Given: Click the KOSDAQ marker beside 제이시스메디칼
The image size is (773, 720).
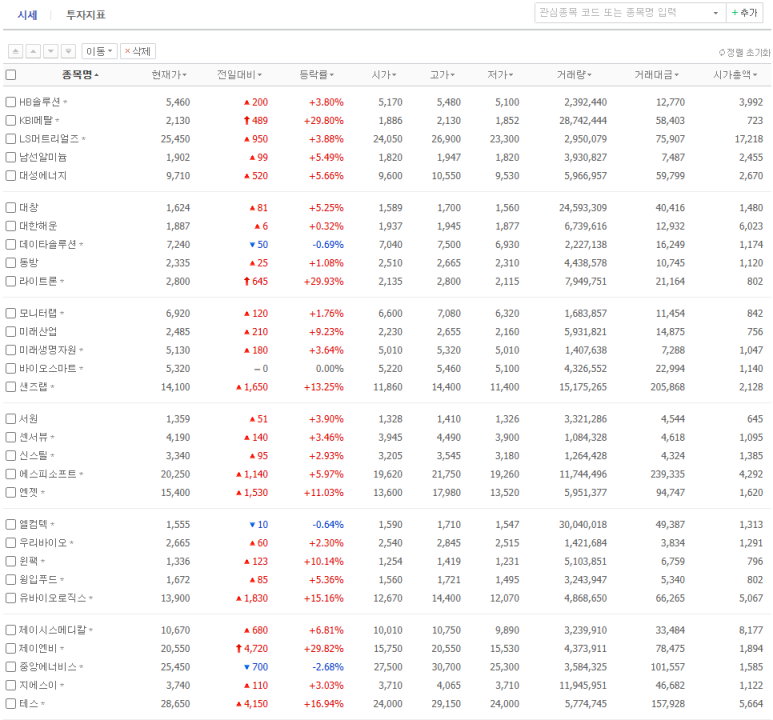Looking at the screenshot, I should pyautogui.click(x=91, y=630).
